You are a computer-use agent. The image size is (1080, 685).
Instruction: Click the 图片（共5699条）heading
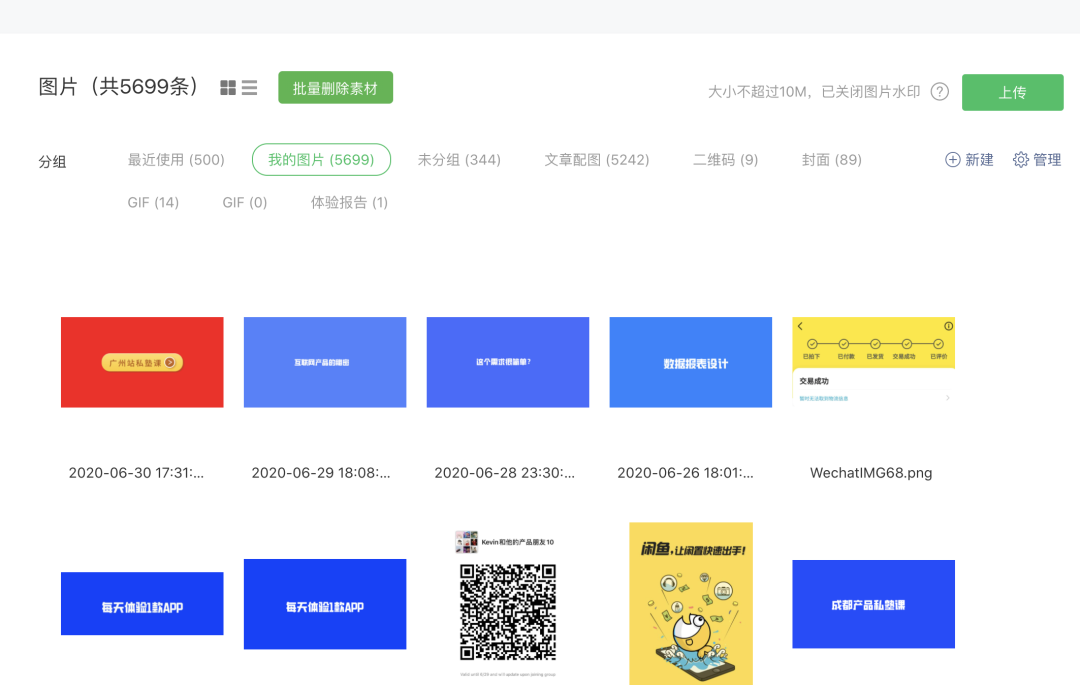[119, 87]
